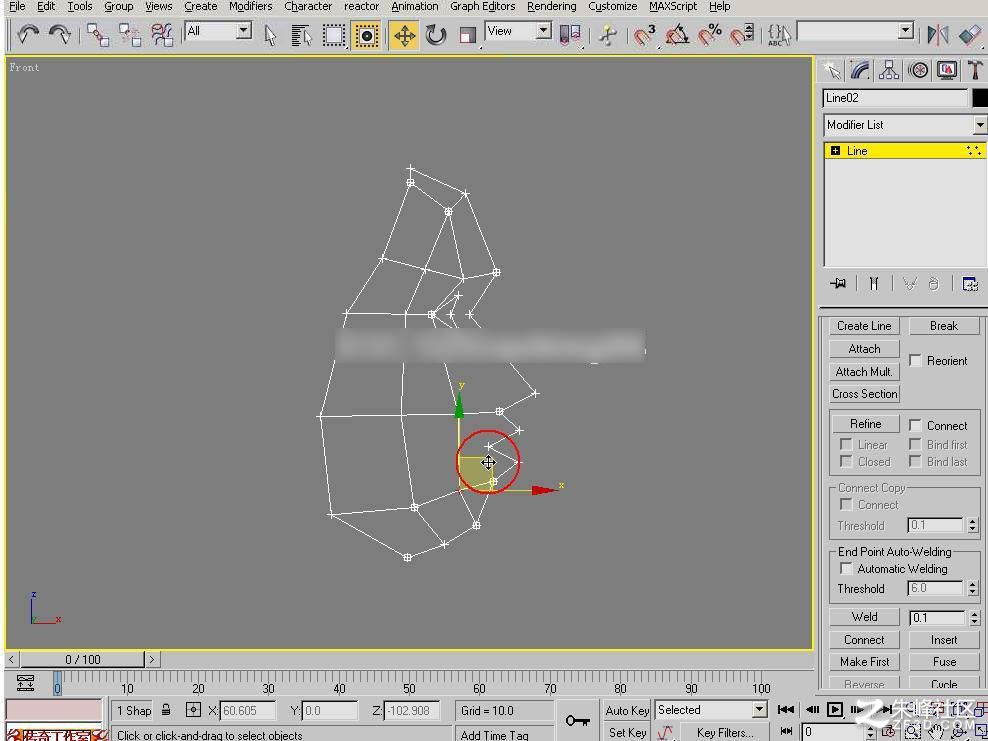Activate the Select and Link tool

click(98, 35)
